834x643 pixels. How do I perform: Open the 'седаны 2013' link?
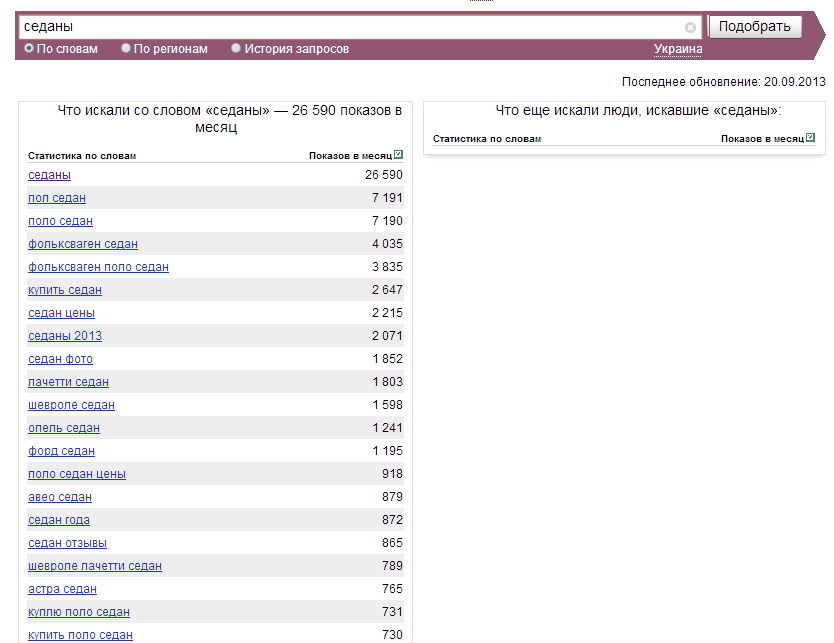coord(65,336)
